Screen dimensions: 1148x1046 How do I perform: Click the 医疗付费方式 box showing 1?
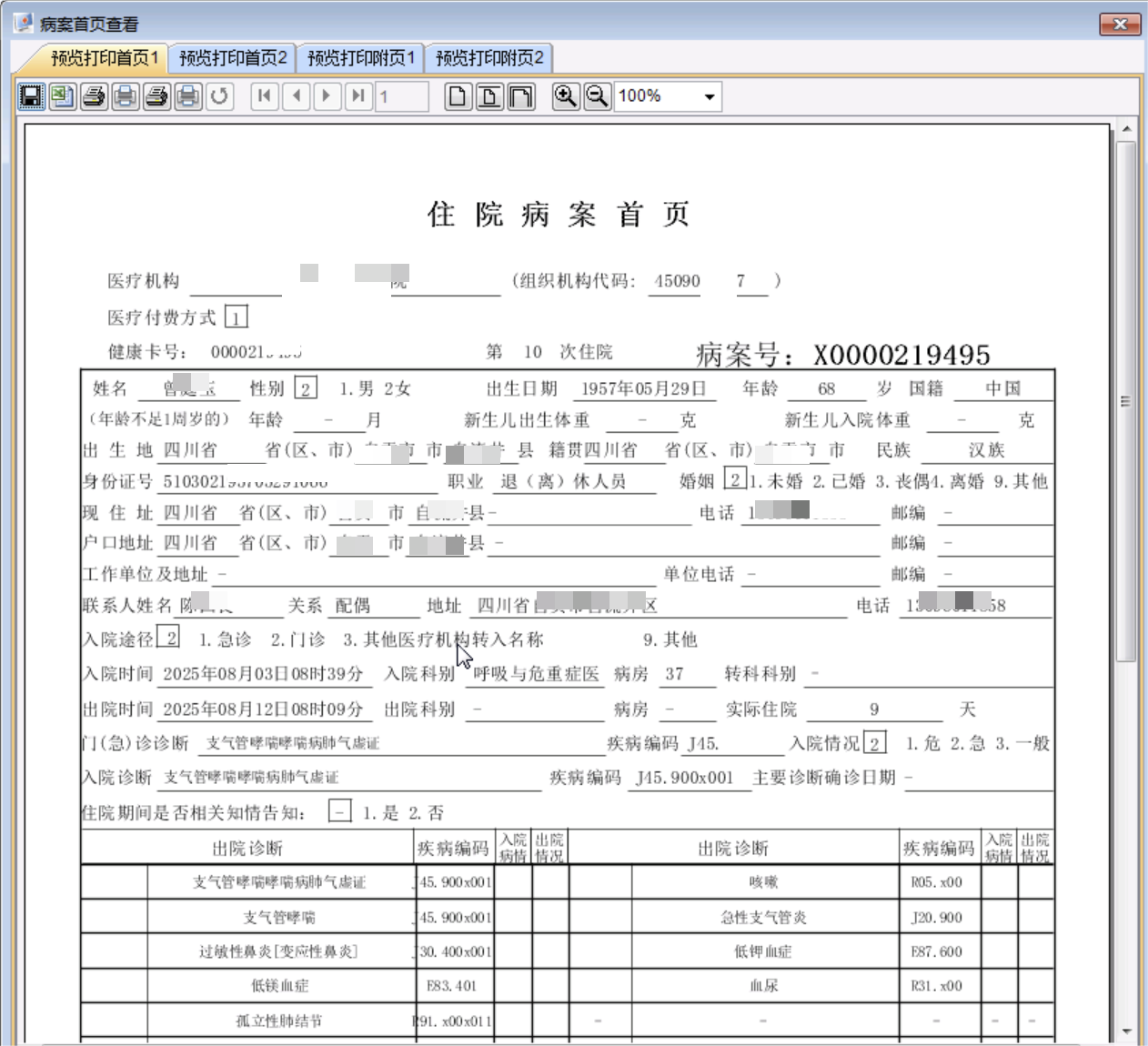[236, 317]
